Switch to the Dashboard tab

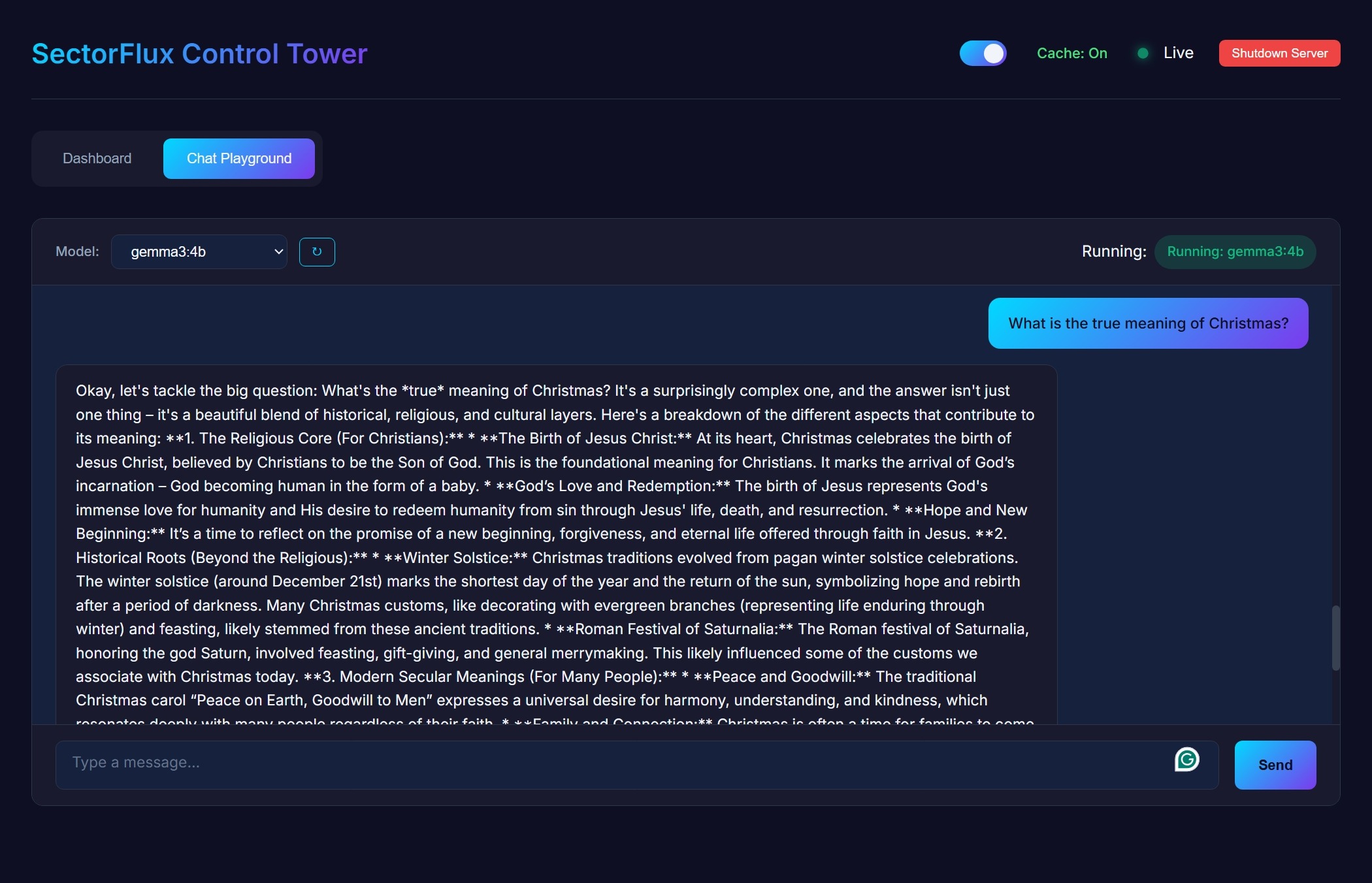pyautogui.click(x=97, y=158)
